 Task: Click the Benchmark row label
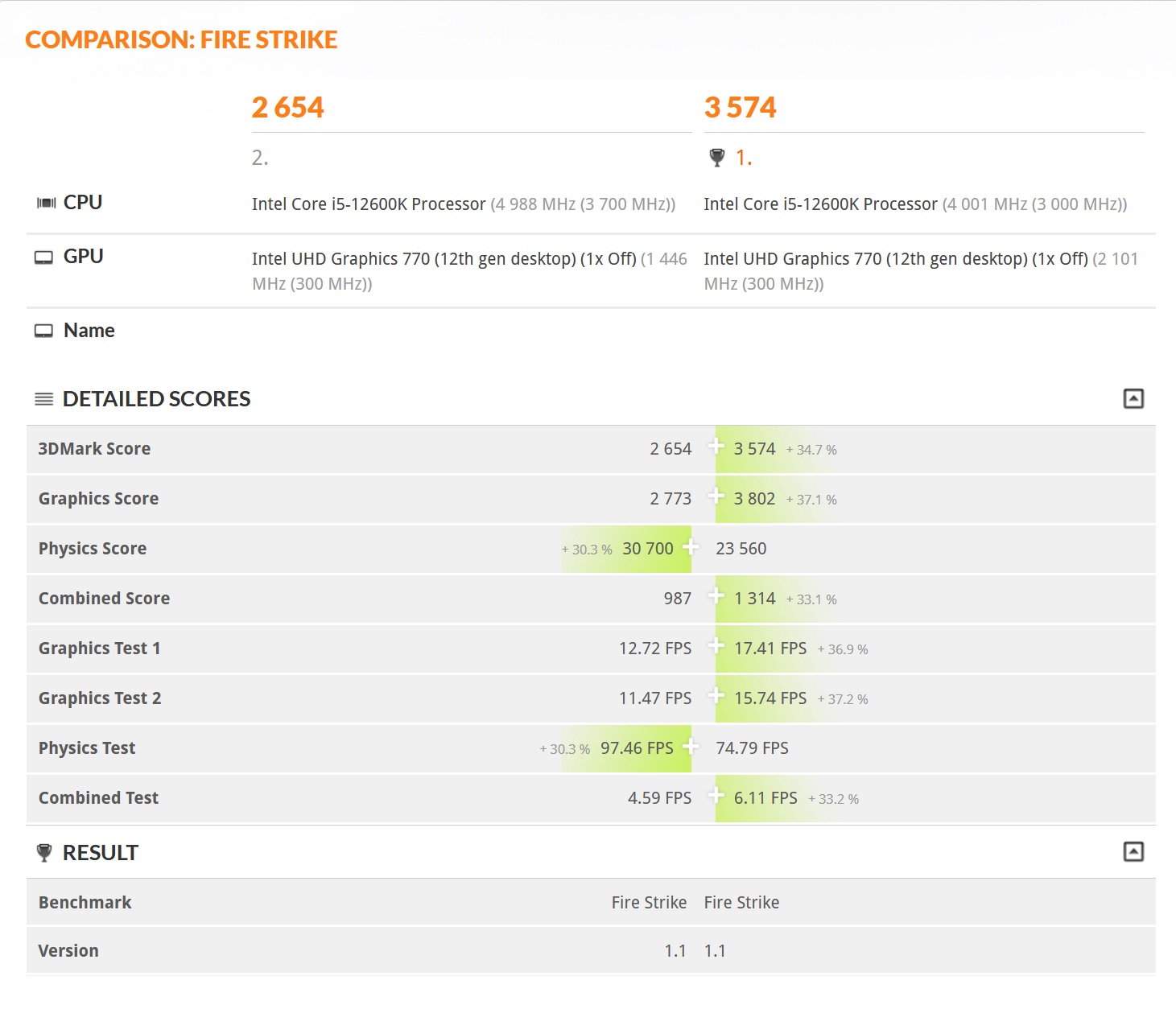[85, 903]
